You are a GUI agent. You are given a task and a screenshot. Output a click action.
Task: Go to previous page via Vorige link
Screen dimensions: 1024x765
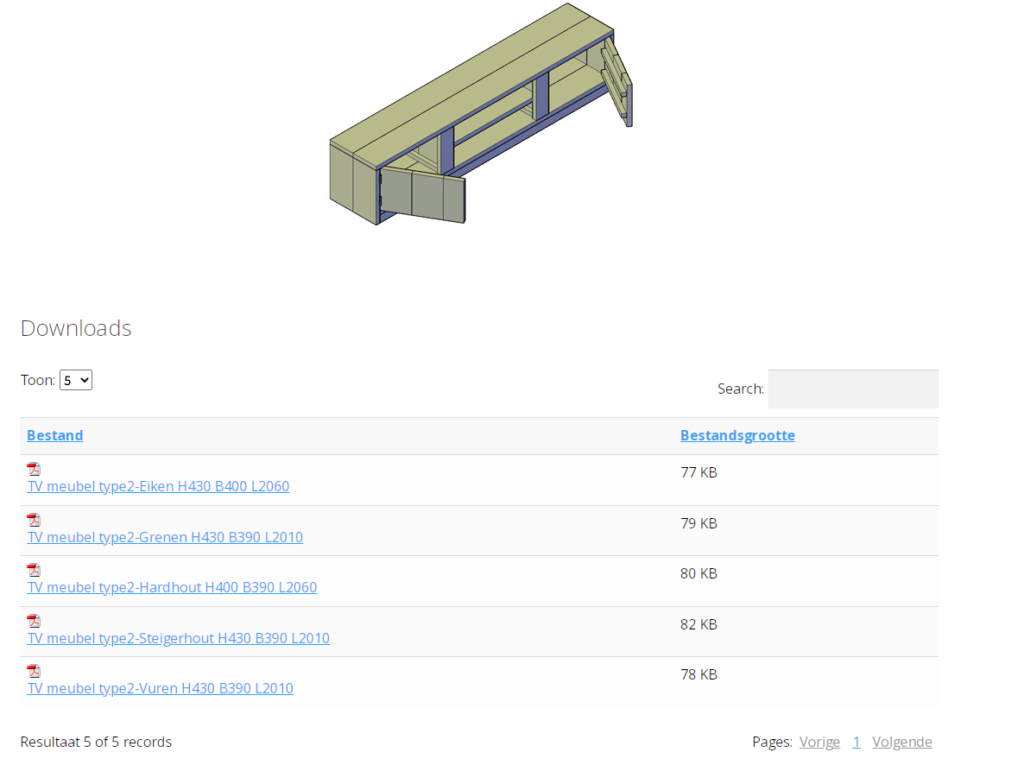tap(819, 741)
